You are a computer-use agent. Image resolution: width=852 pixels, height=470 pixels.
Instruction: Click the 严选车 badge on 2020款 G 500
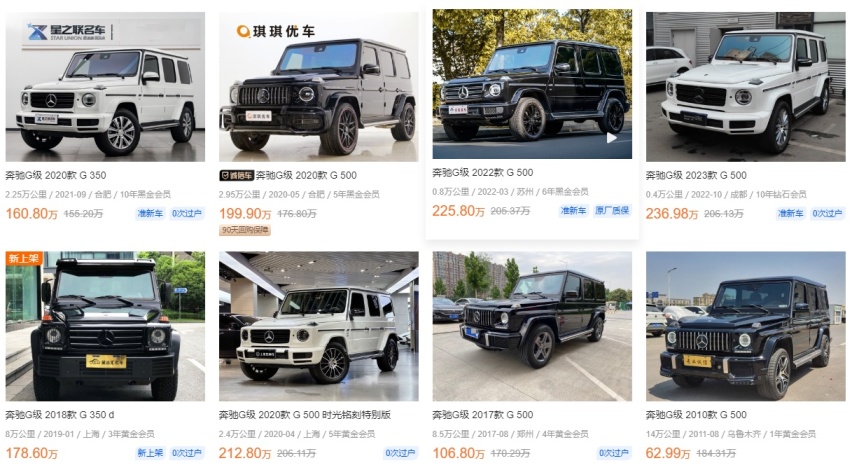pos(236,176)
